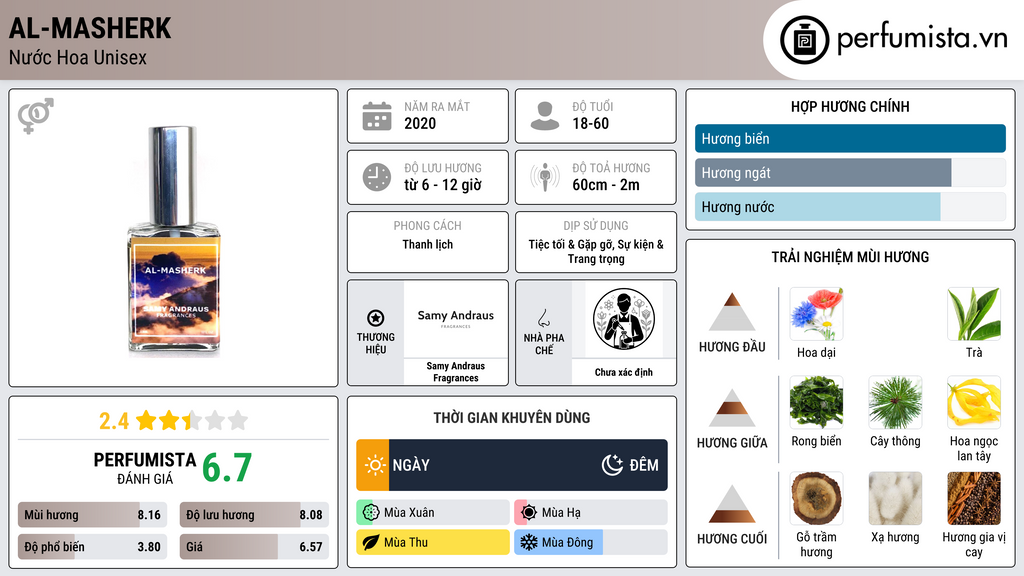Click the leaf icon for Mùa Thu
Viewport: 1024px width, 576px height.
pos(371,542)
